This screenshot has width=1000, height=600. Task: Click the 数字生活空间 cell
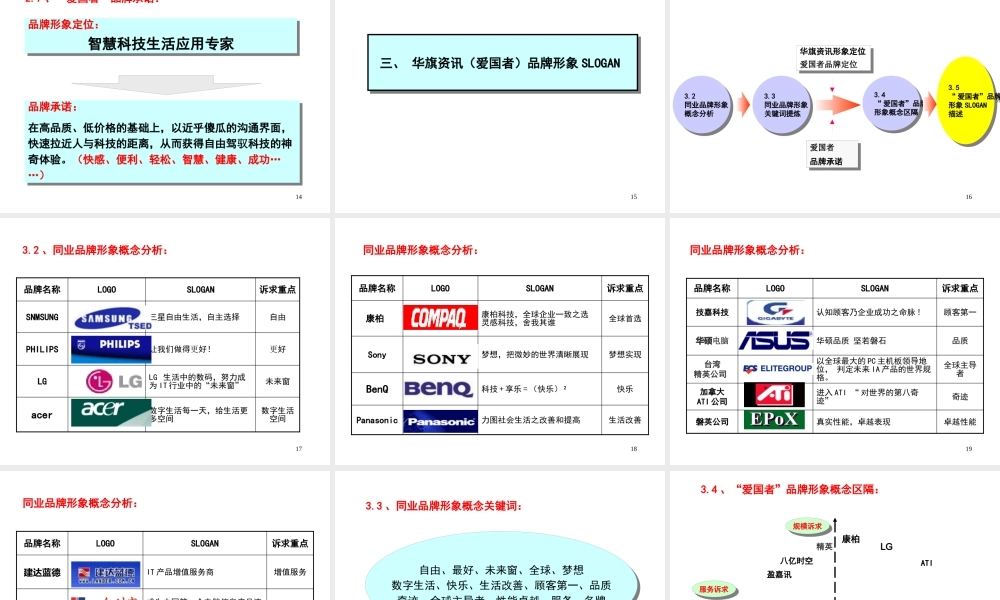click(277, 414)
